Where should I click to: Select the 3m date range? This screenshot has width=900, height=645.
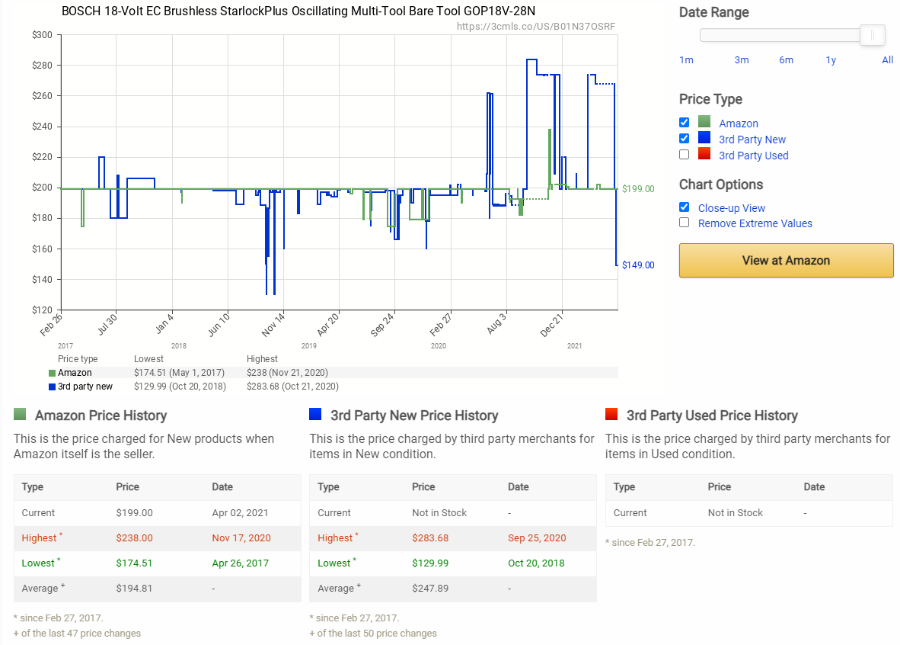[x=742, y=60]
